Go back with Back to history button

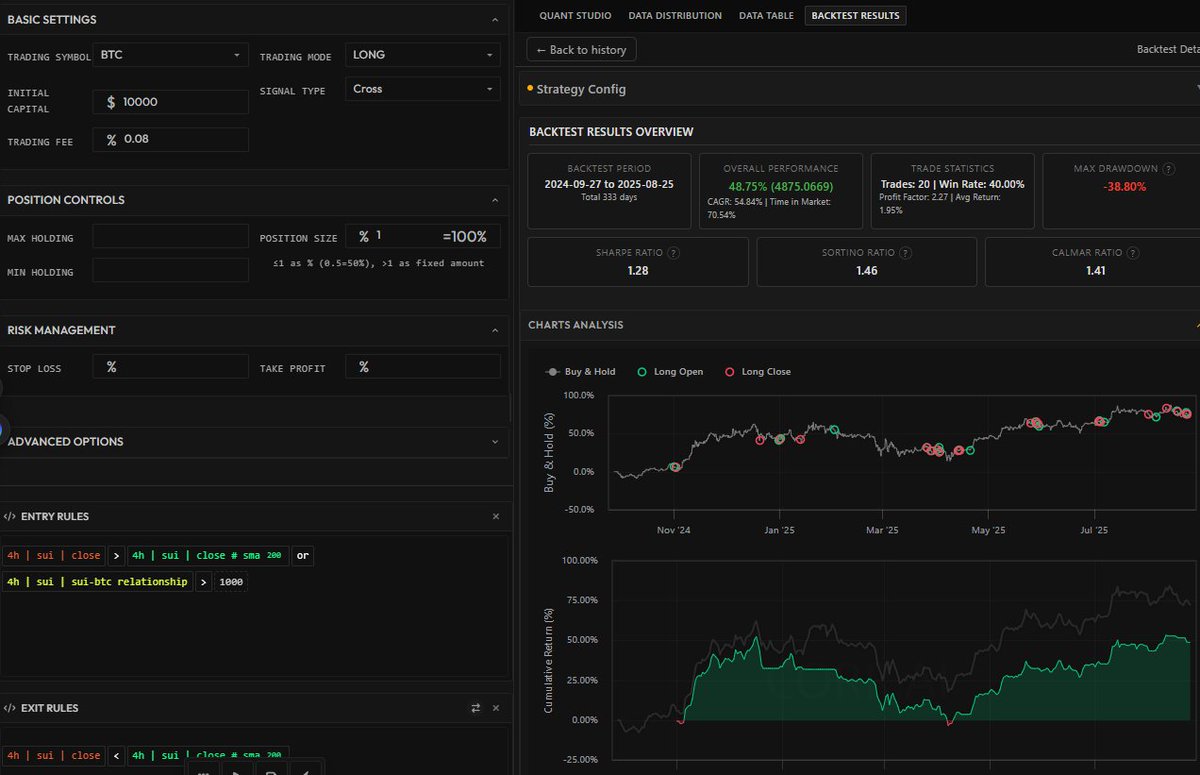[581, 50]
